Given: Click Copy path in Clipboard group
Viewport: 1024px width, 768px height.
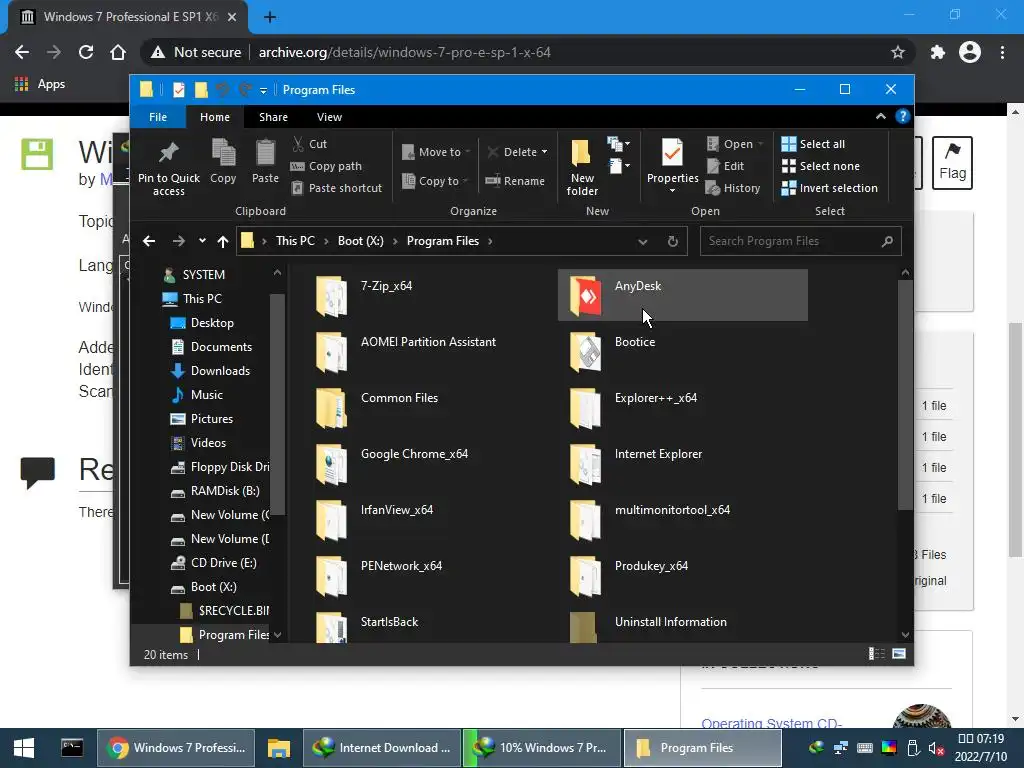Looking at the screenshot, I should click(326, 166).
